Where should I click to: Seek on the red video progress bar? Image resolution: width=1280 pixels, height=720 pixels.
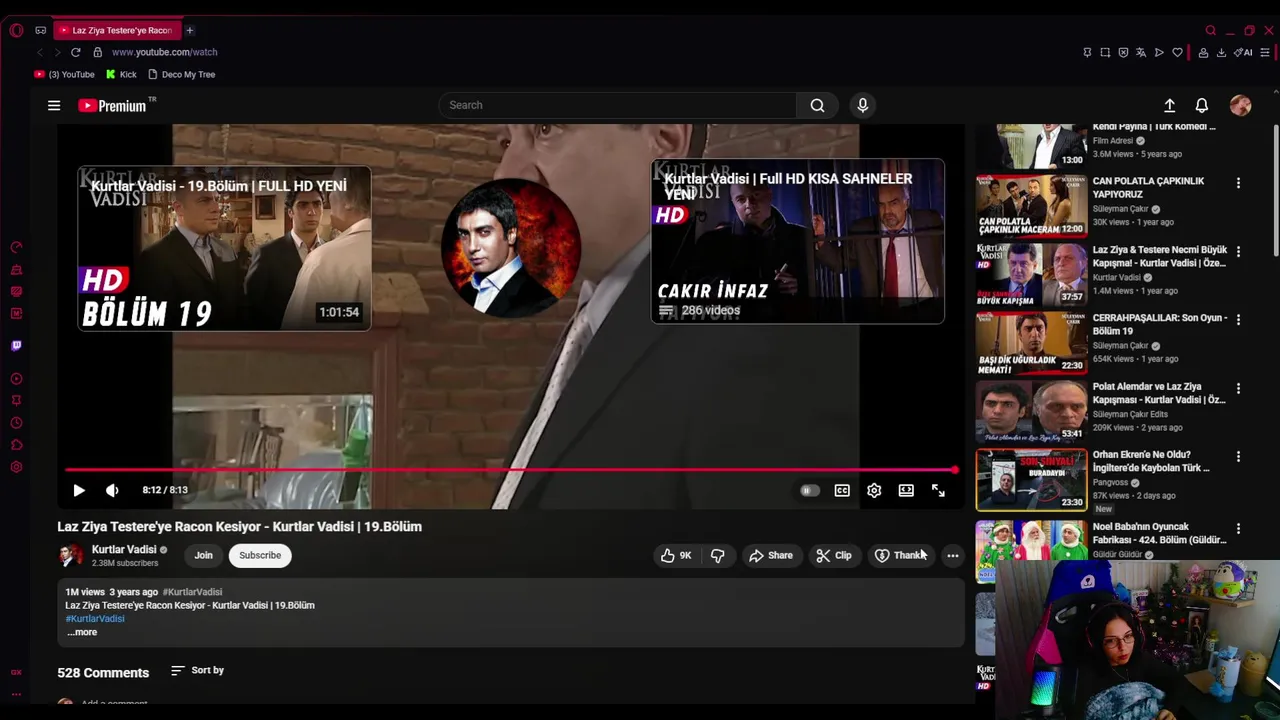(x=510, y=469)
